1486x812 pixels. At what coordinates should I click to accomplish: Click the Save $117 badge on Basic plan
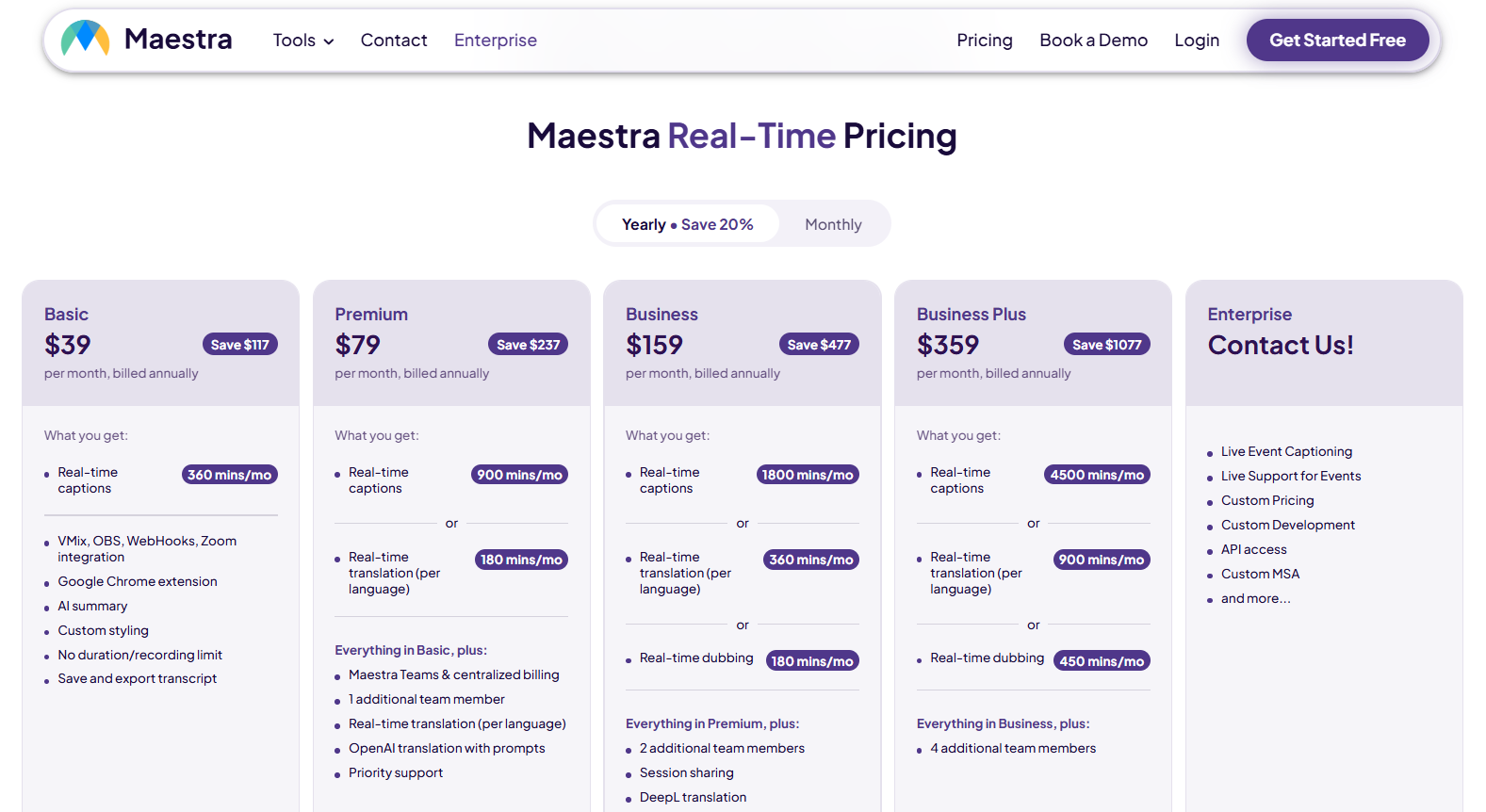click(x=239, y=343)
